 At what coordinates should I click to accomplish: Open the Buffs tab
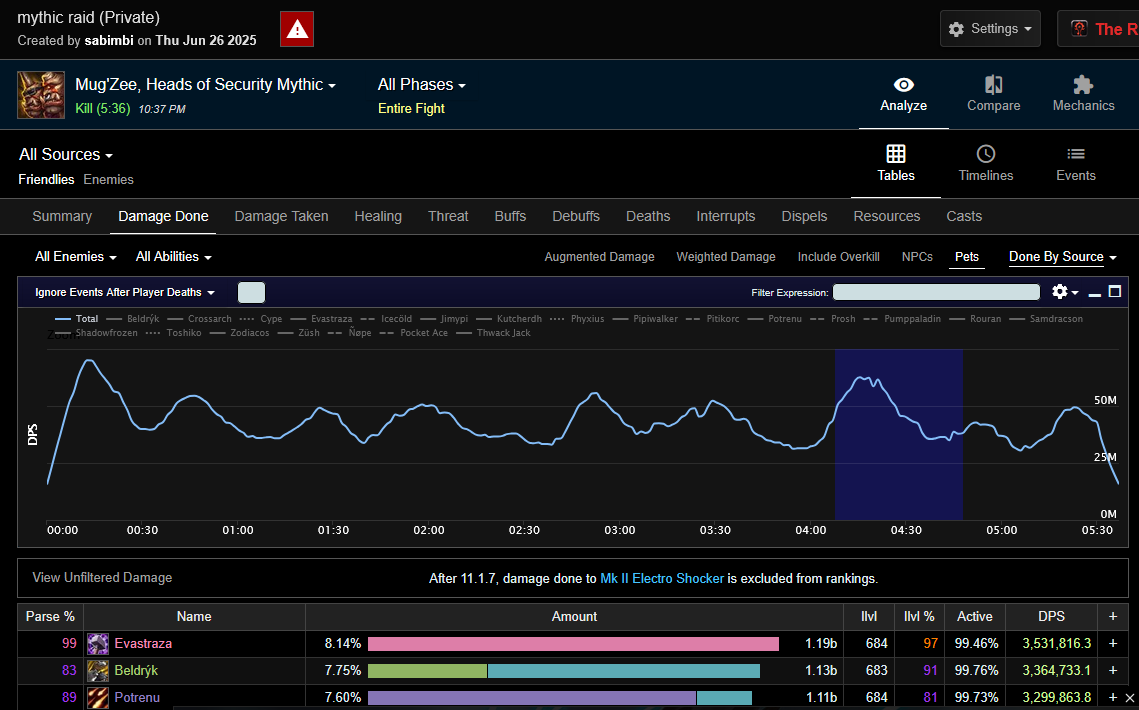point(510,217)
